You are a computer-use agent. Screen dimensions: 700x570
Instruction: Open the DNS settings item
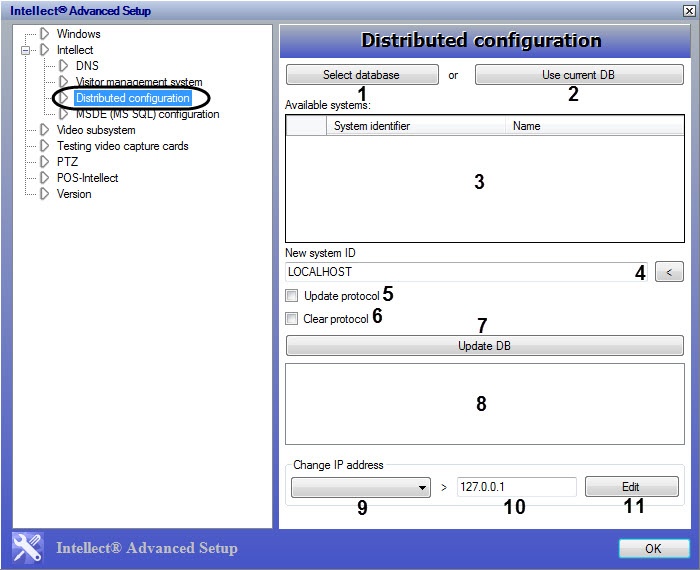tap(87, 66)
